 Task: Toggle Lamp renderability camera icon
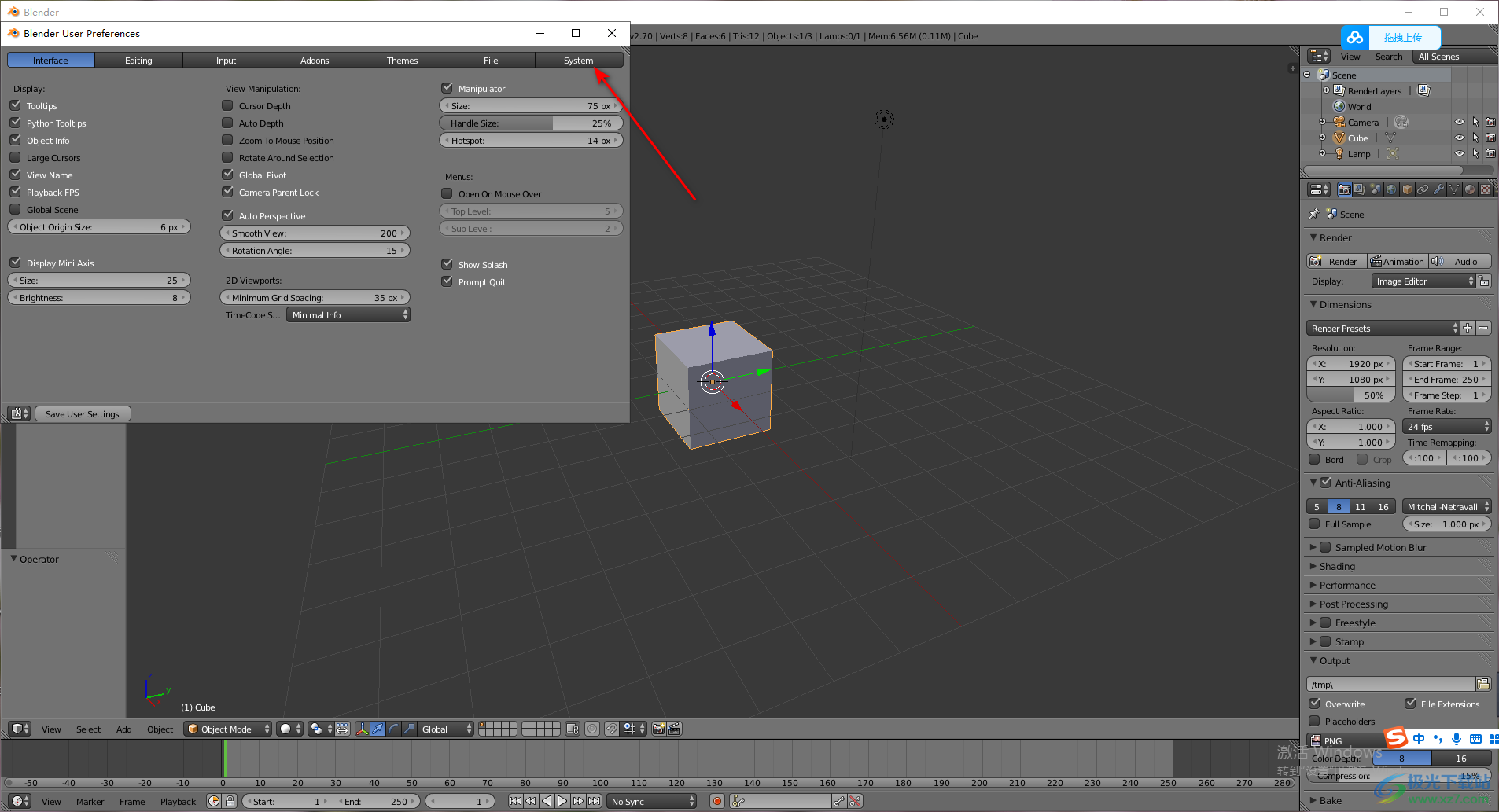[x=1490, y=153]
